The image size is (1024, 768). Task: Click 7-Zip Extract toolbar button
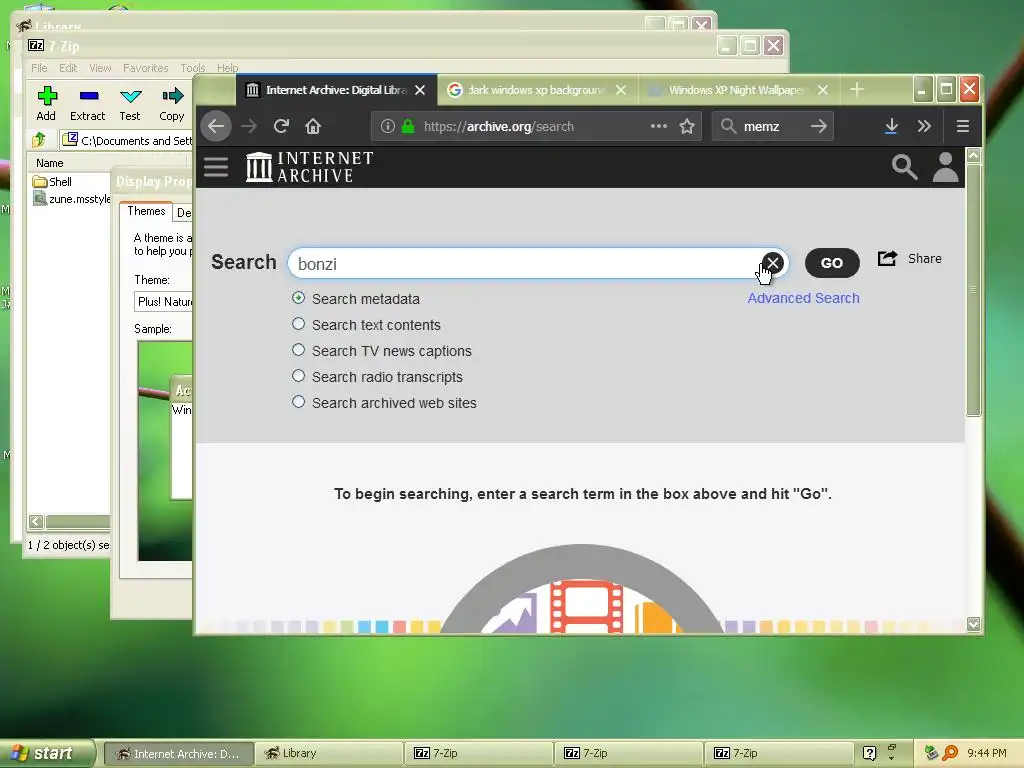[88, 104]
